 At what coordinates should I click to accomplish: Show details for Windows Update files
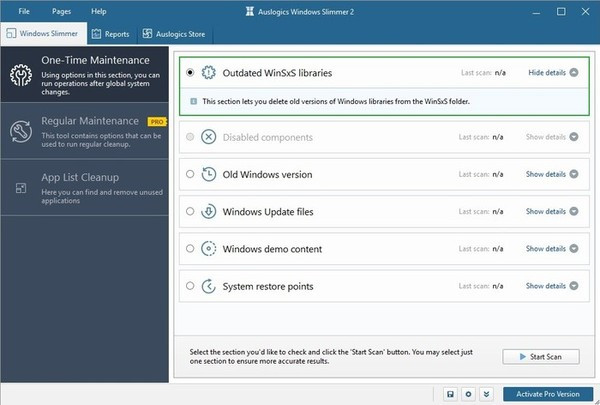coord(553,211)
